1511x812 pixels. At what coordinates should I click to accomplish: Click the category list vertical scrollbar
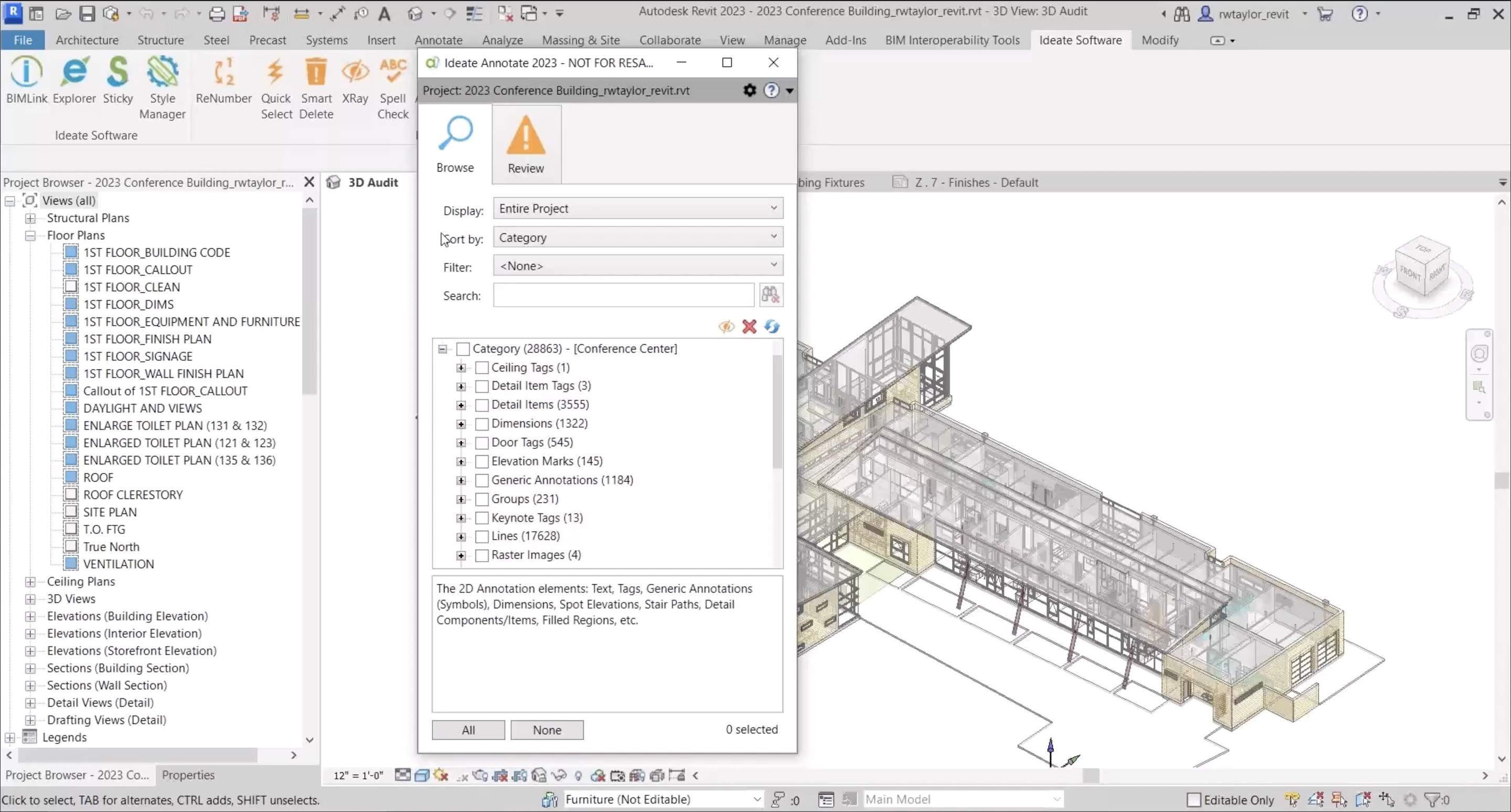[777, 412]
